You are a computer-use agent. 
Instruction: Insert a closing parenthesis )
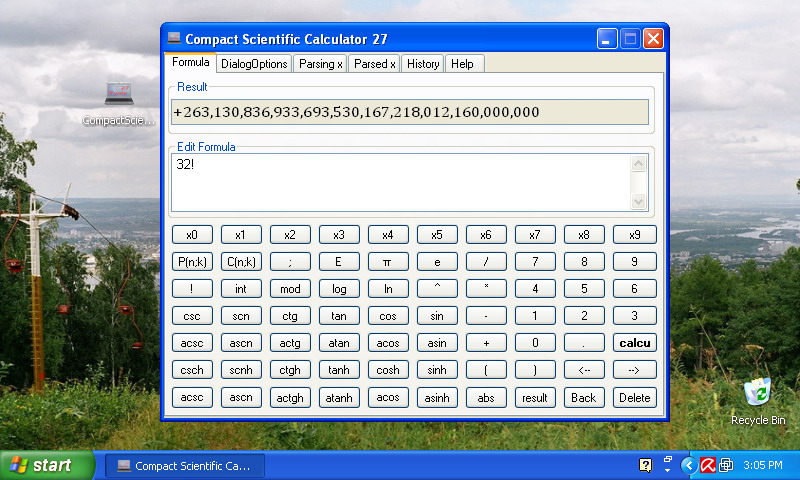pos(535,370)
